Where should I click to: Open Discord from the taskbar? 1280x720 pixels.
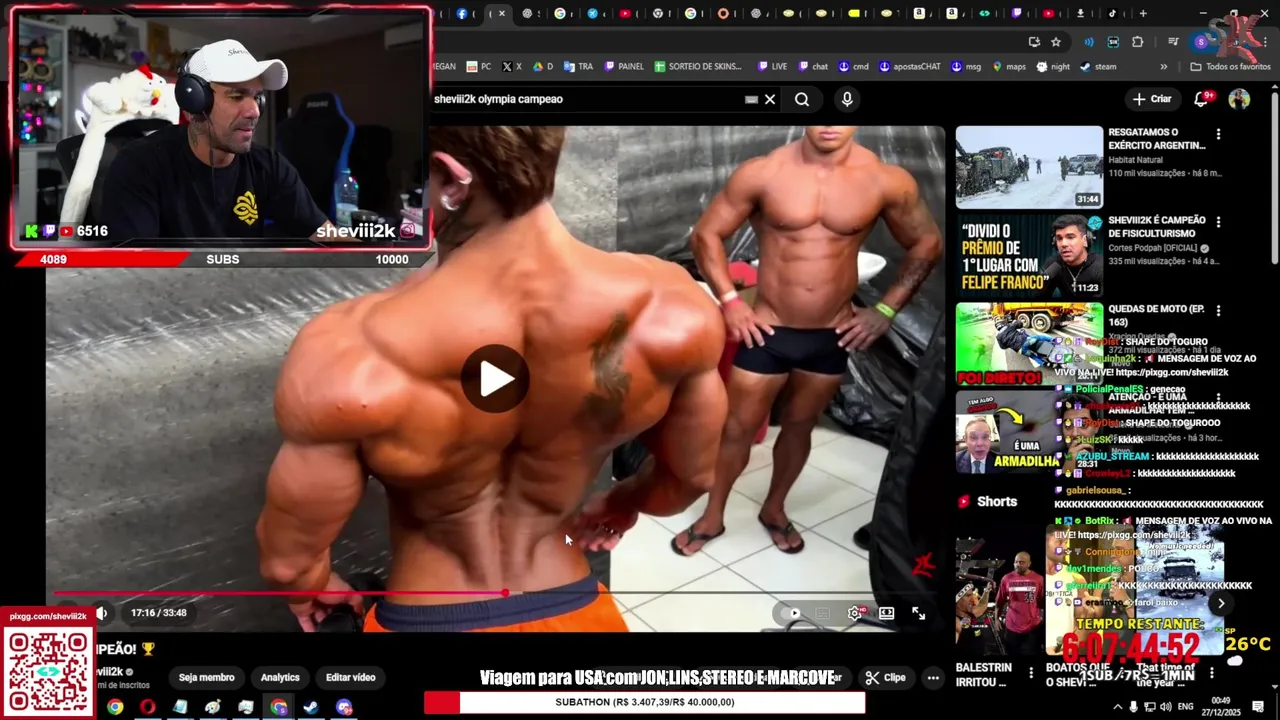click(x=344, y=707)
